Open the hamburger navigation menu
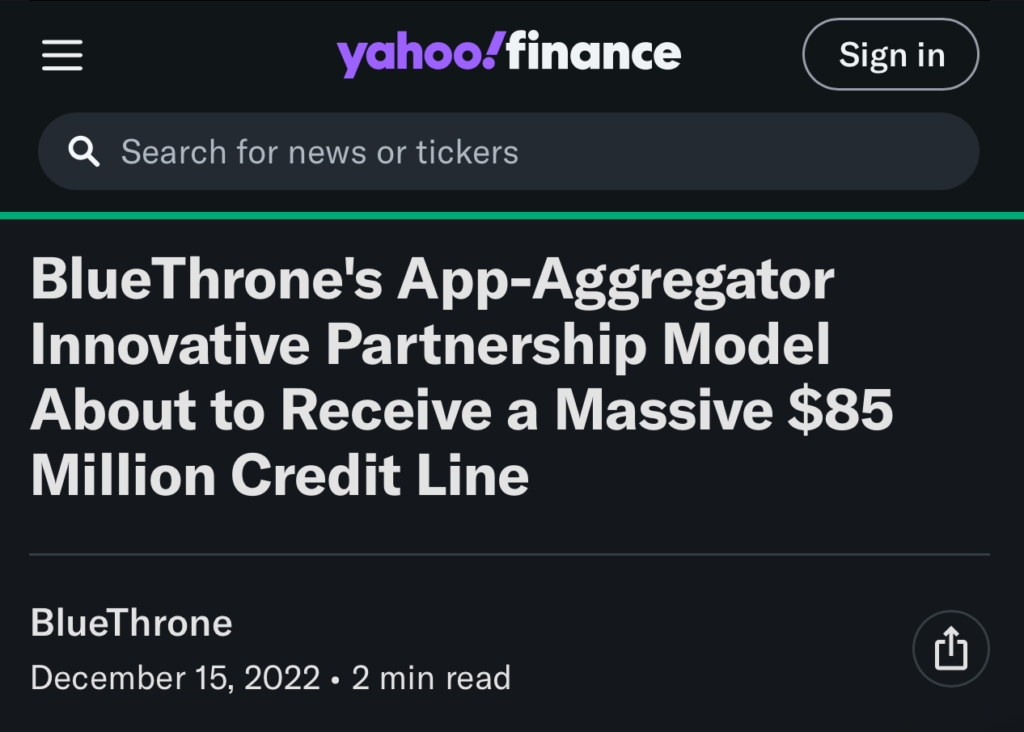Screen dimensions: 1024x732 [62, 55]
